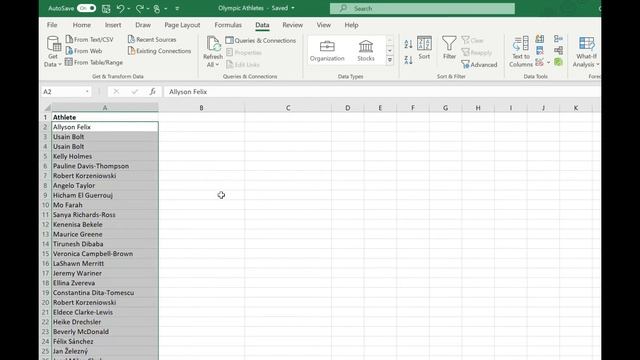Switch to the View tab
Screen dimensions: 640x360
pyautogui.click(x=324, y=25)
